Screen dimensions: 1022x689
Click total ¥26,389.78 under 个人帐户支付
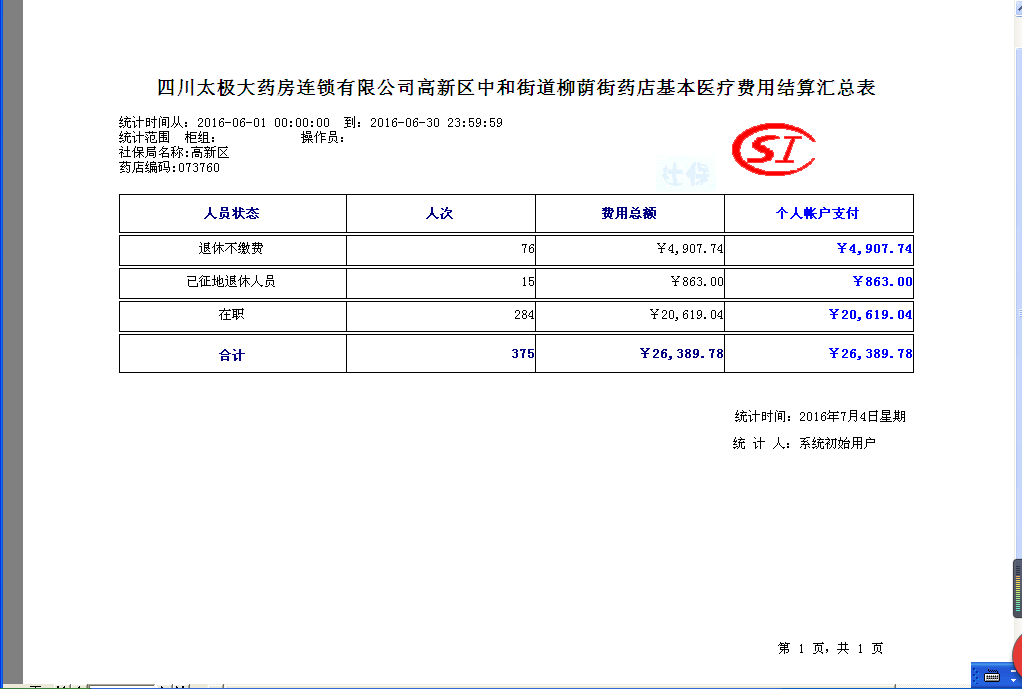(870, 353)
